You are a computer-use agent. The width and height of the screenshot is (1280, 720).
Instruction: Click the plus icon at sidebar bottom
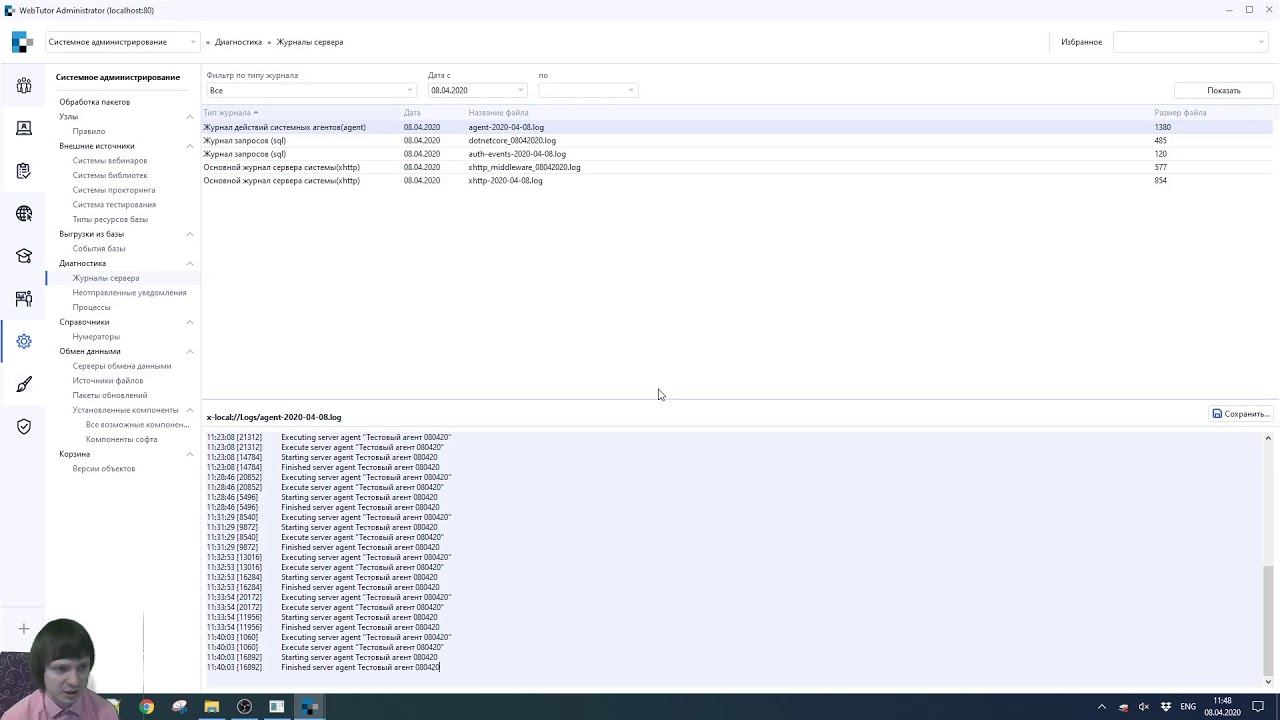tap(24, 629)
